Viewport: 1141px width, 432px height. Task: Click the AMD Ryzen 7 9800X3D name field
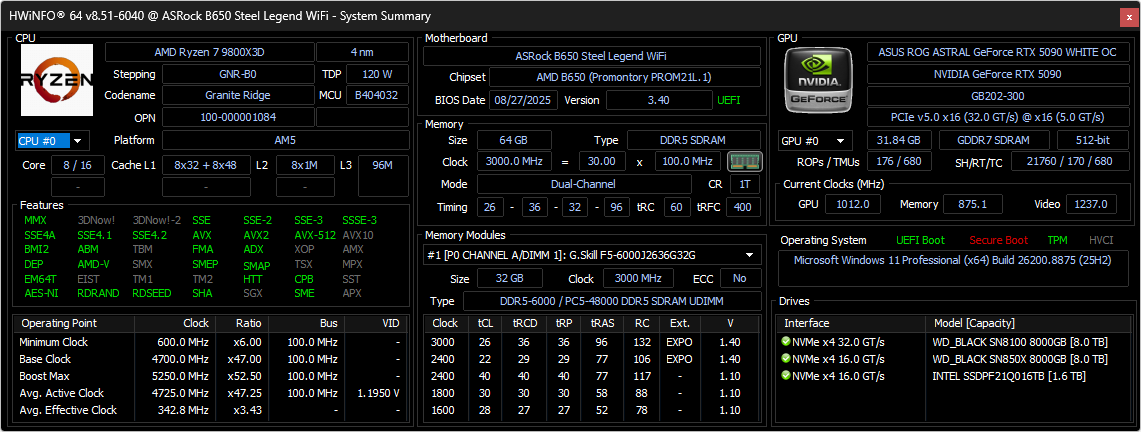[210, 52]
